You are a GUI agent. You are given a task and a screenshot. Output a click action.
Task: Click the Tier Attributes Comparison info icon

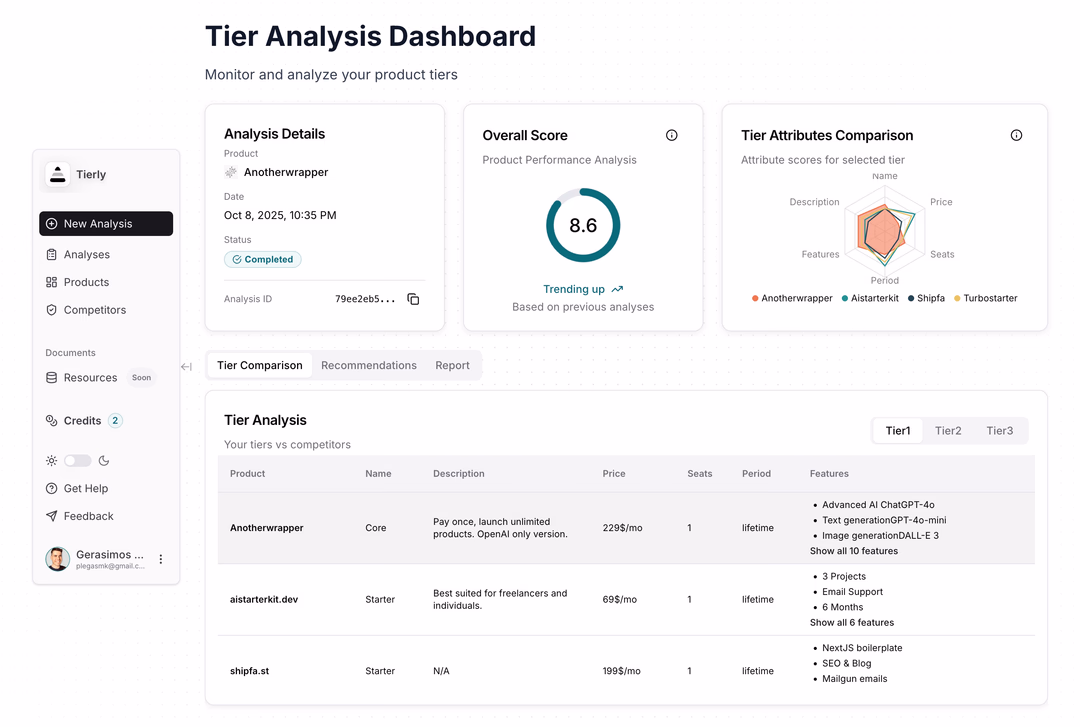point(1016,135)
